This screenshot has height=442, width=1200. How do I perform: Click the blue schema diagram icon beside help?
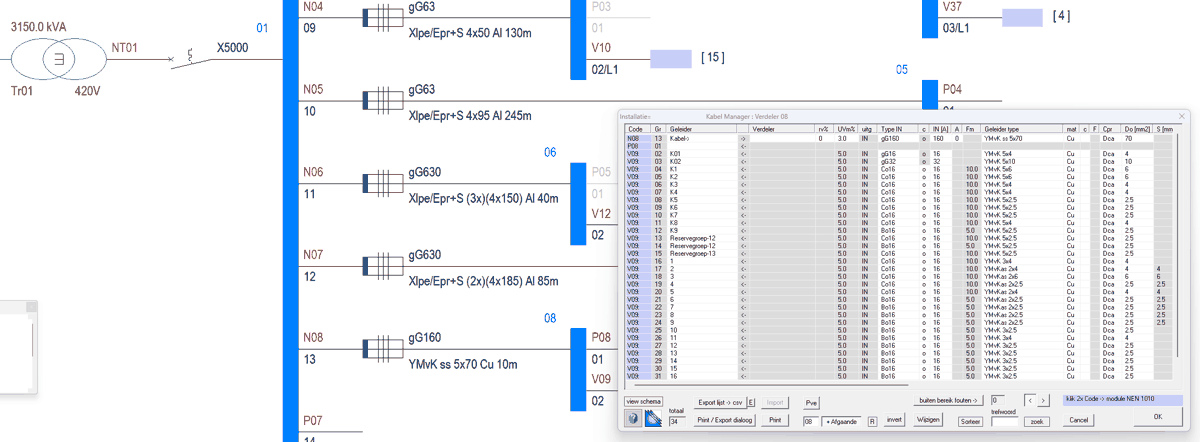(654, 419)
